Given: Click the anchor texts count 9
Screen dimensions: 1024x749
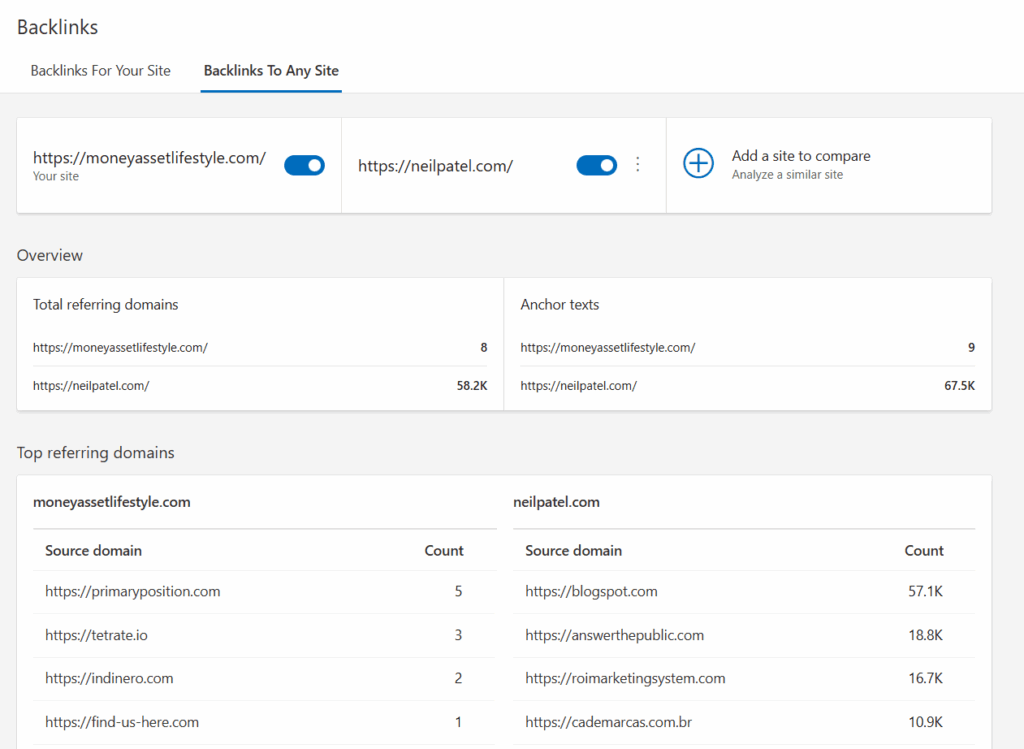Looking at the screenshot, I should (x=971, y=347).
